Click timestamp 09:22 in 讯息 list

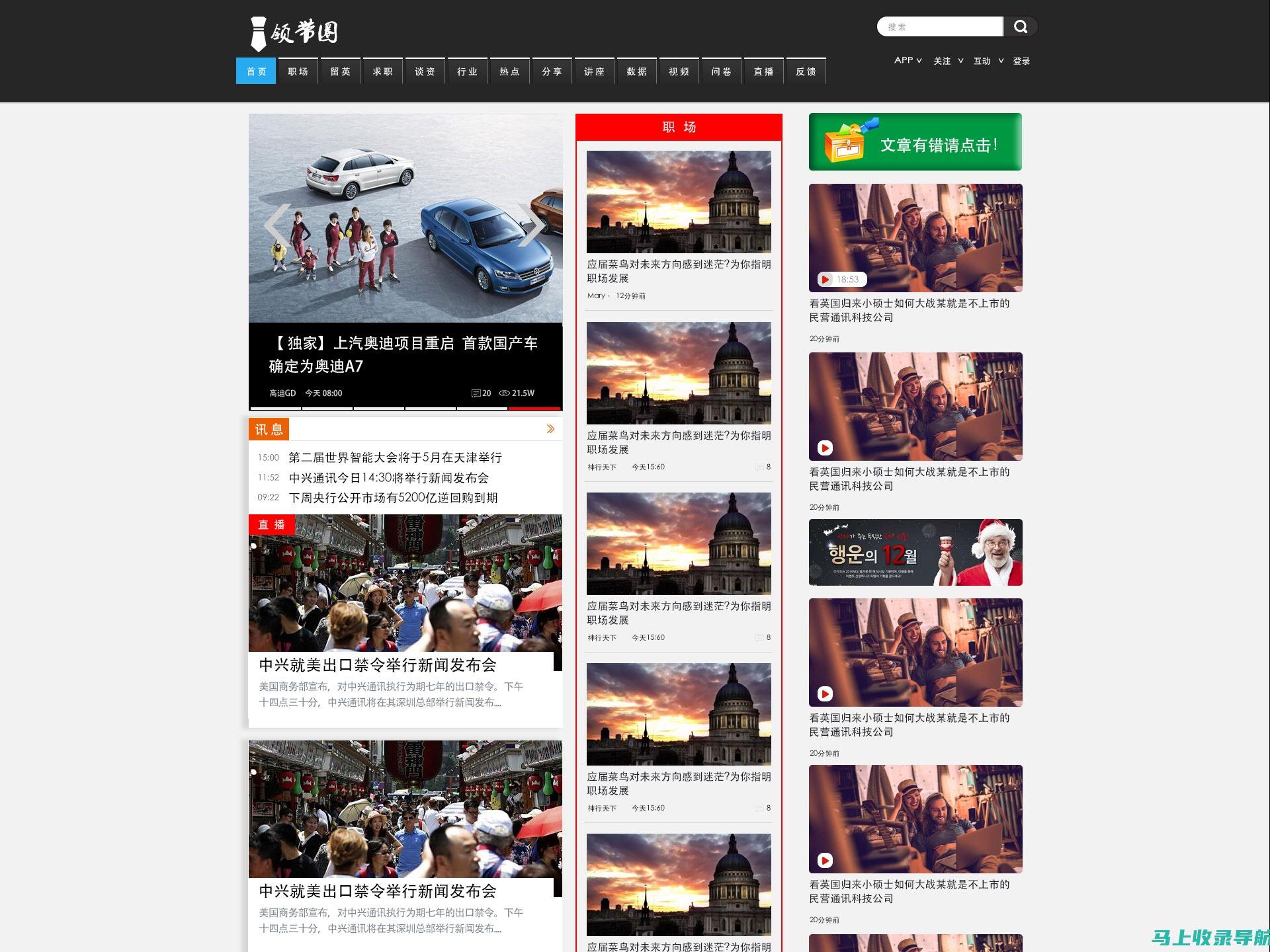tap(269, 497)
